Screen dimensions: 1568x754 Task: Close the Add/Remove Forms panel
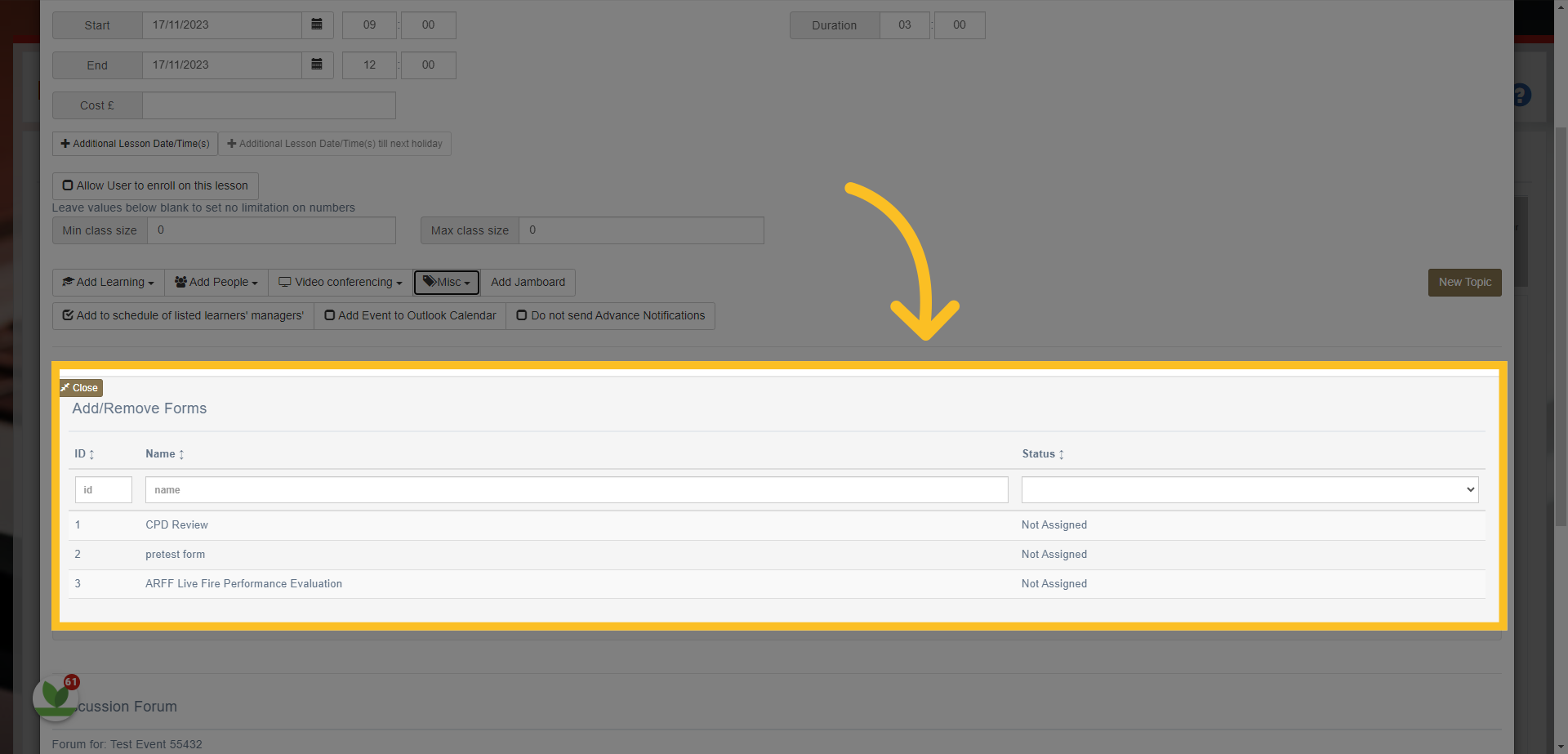click(81, 388)
